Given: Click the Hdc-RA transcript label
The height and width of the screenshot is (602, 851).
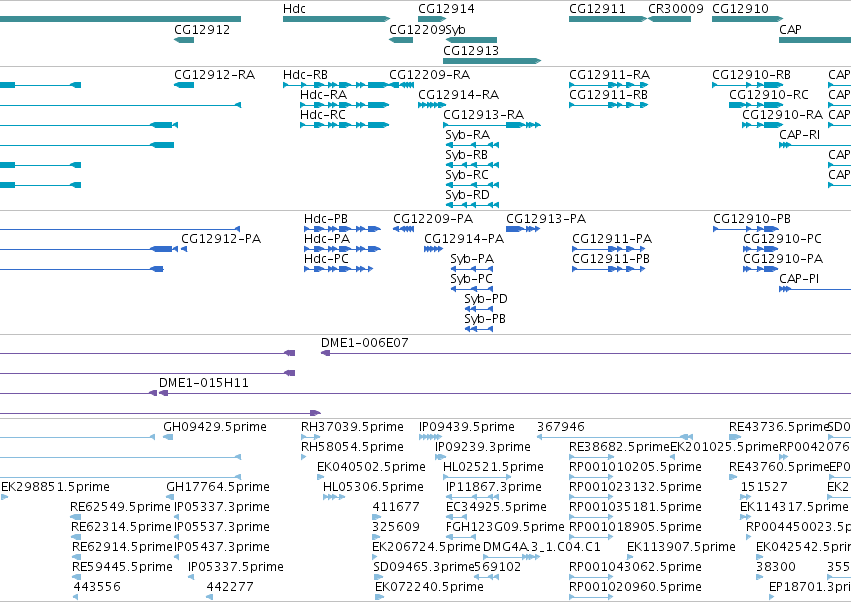Looking at the screenshot, I should (323, 95).
